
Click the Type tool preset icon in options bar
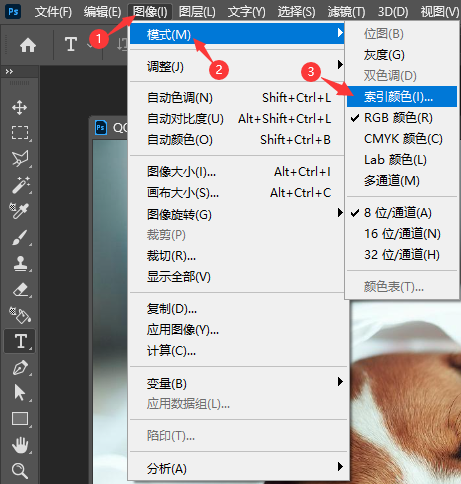(x=71, y=44)
